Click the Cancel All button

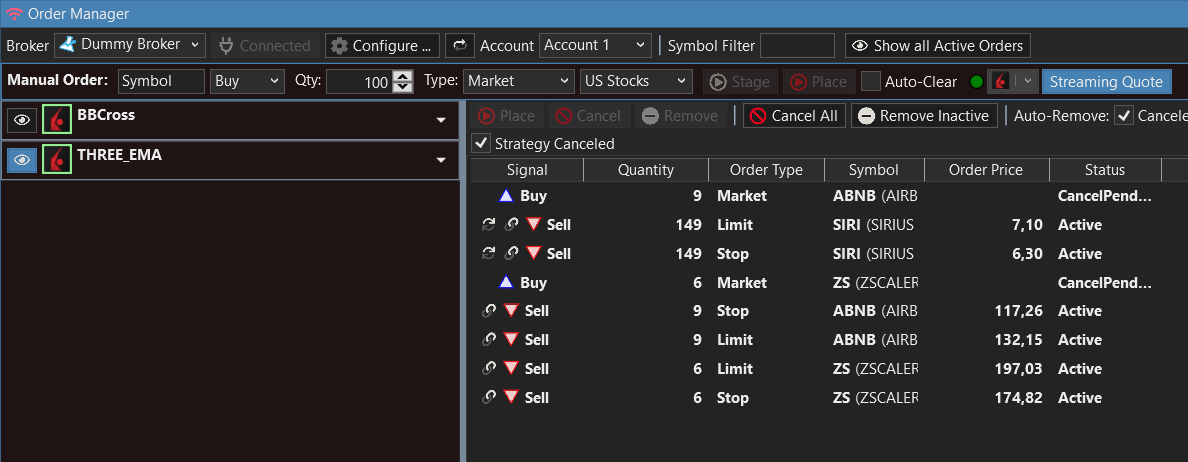pyautogui.click(x=794, y=116)
